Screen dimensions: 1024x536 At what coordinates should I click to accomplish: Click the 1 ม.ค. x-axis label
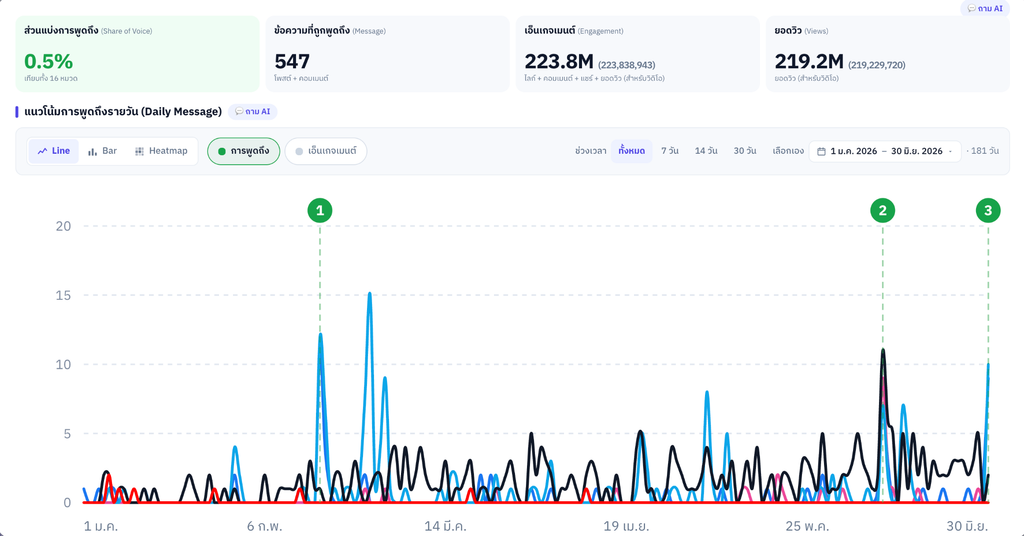(x=101, y=526)
